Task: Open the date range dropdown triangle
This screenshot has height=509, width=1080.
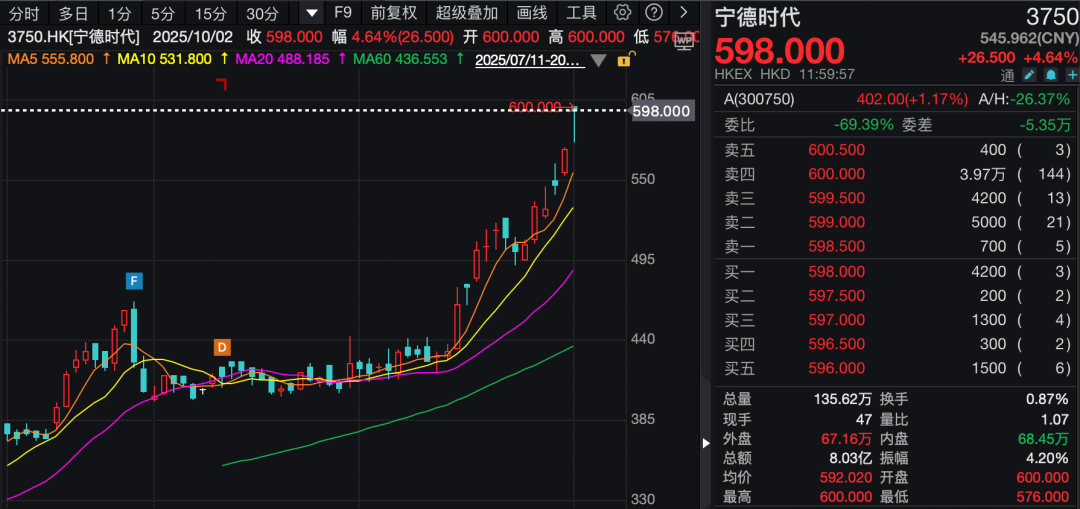Action: 598,60
